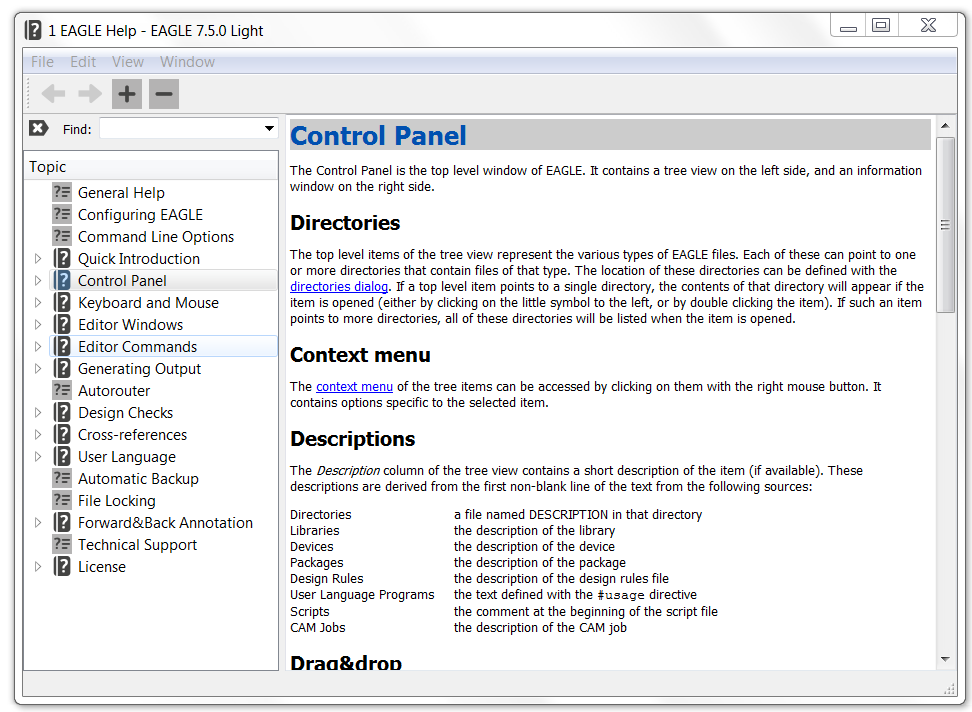The width and height of the screenshot is (972, 712).
Task: Open the Window menu
Action: [187, 62]
